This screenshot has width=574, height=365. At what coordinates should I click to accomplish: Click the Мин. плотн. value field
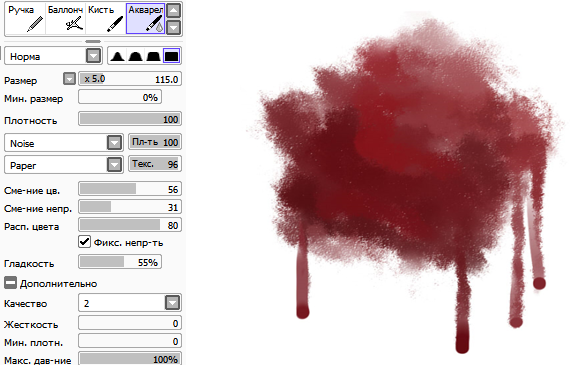[x=130, y=341]
